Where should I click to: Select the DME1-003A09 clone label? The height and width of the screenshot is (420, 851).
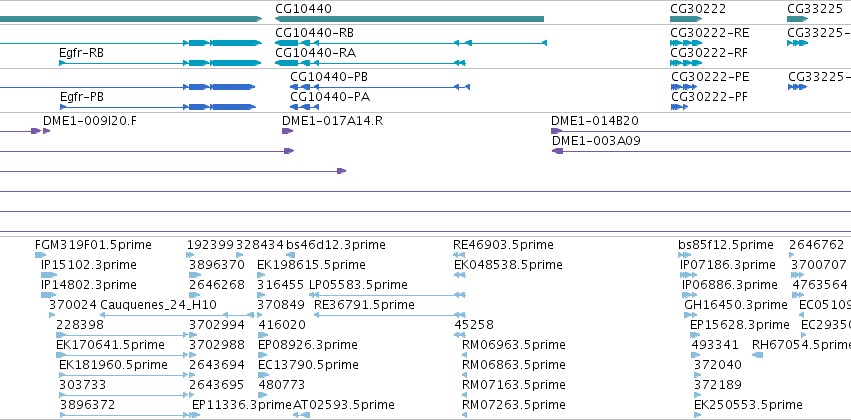(596, 141)
